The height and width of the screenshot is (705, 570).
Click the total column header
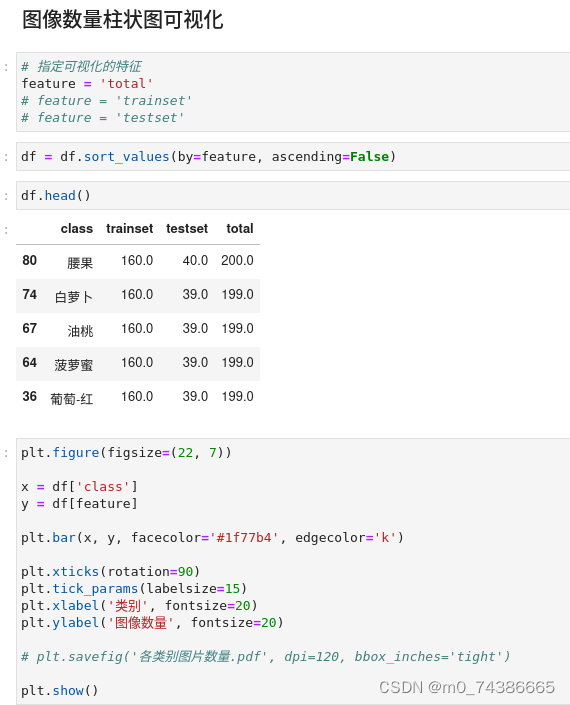tap(240, 228)
